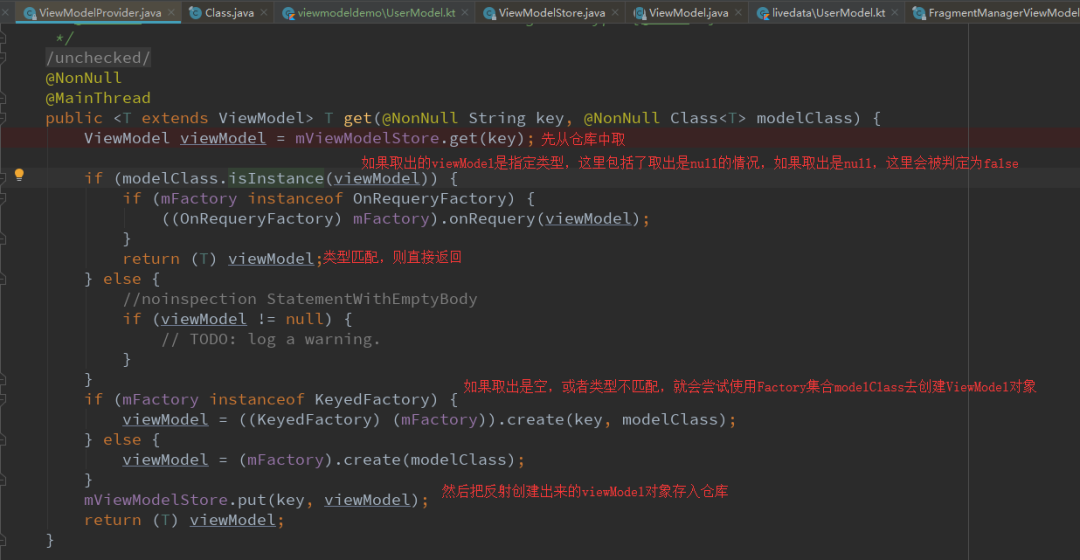Screen dimensions: 1080x560
Task: Open the ViewModelStore.java tab
Action: (x=552, y=12)
